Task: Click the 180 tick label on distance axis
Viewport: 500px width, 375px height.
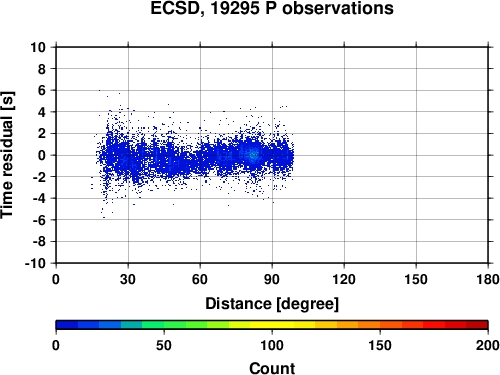Action: 488,279
